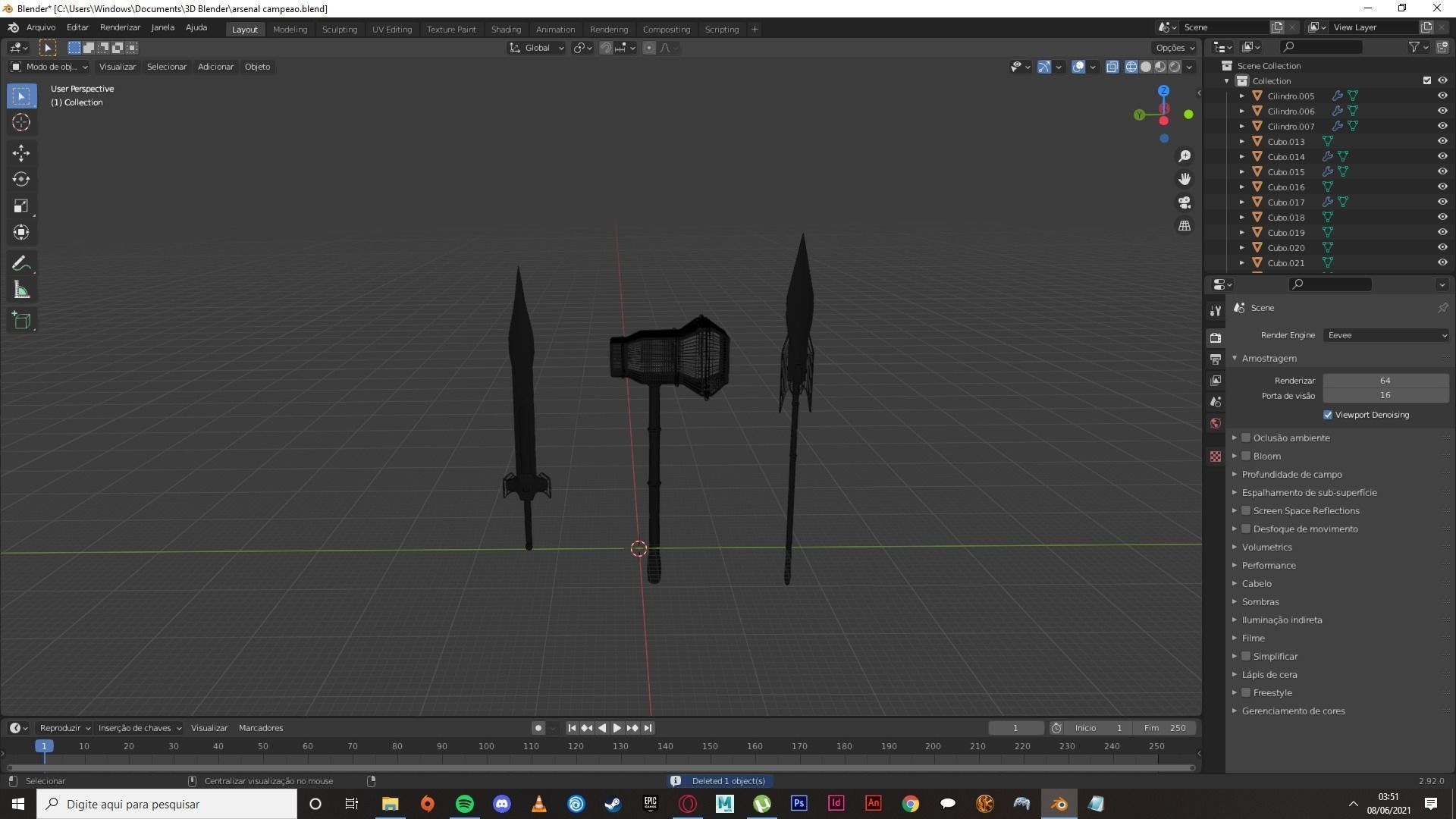Open the Arquivo menu

pos(41,27)
